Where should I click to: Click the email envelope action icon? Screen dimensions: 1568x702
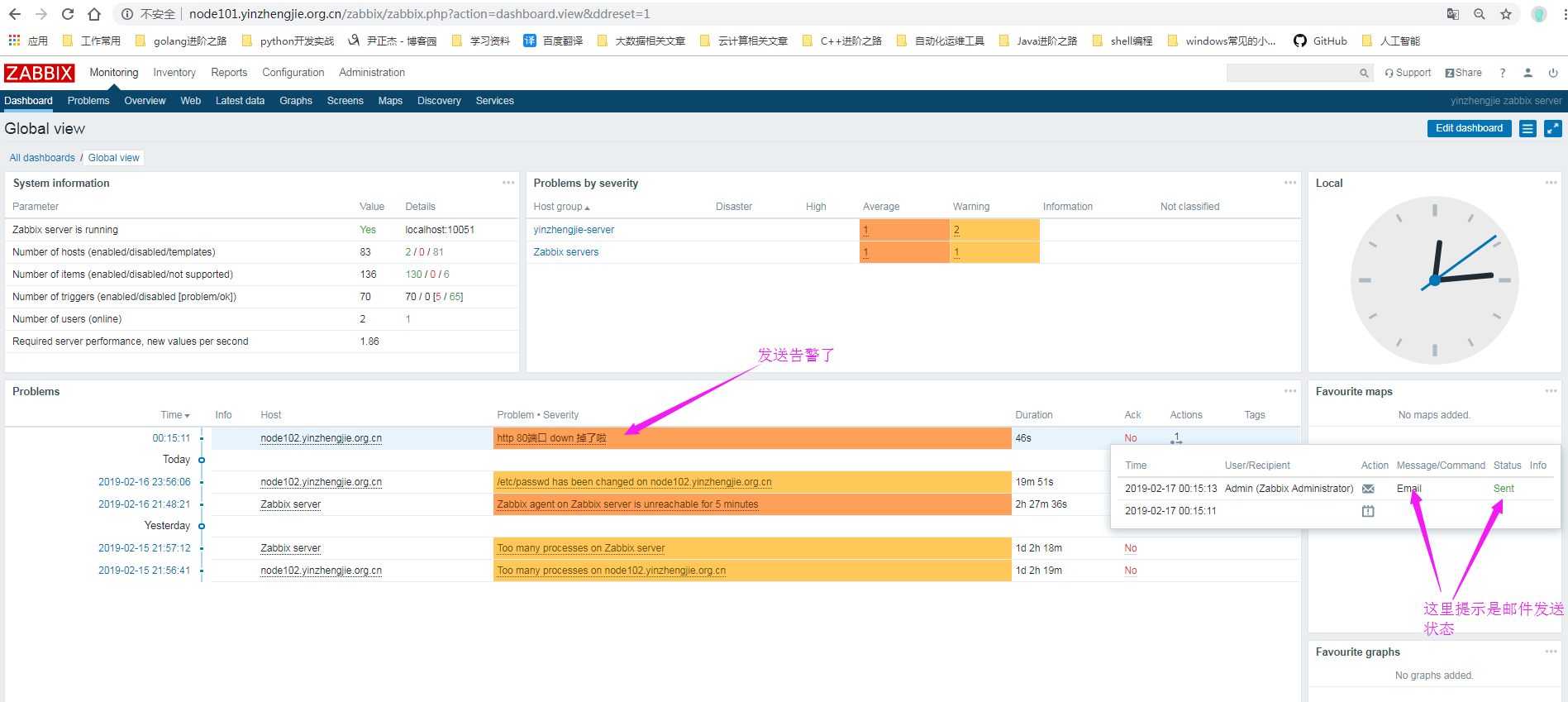[1368, 489]
